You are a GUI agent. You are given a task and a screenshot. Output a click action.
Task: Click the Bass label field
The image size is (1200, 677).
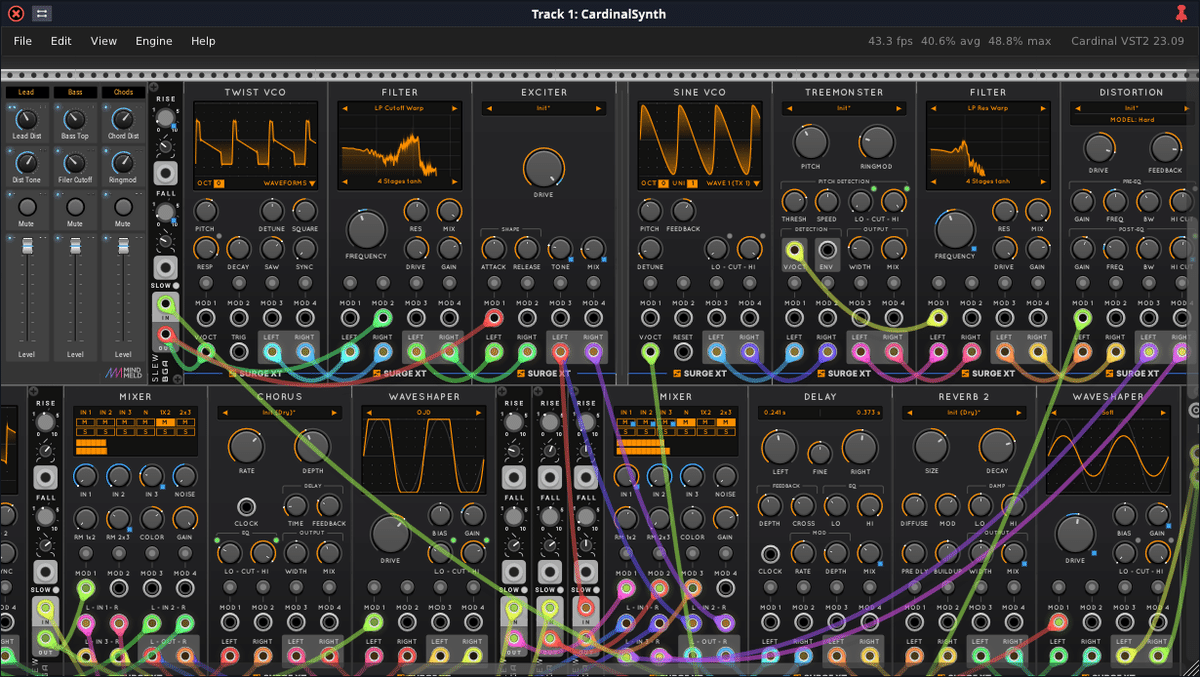pos(75,92)
